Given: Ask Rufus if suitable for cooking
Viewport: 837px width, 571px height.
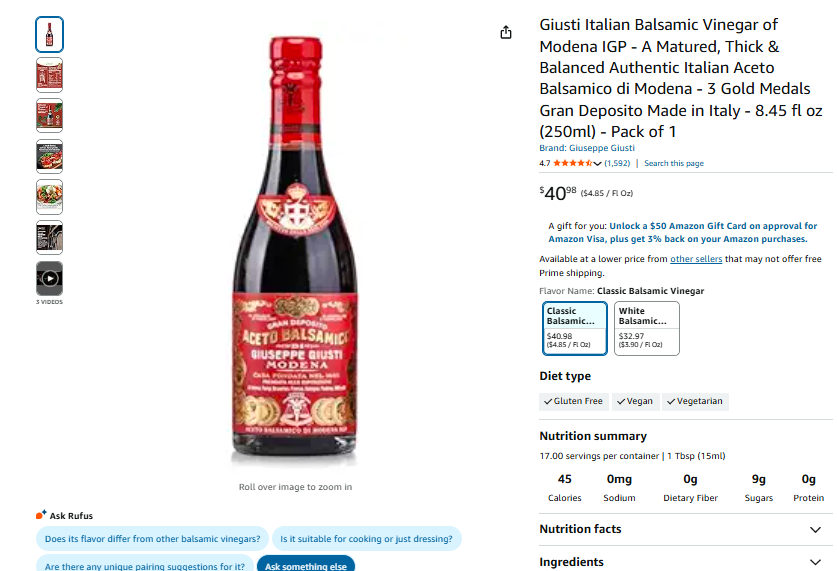Looking at the screenshot, I should [366, 539].
